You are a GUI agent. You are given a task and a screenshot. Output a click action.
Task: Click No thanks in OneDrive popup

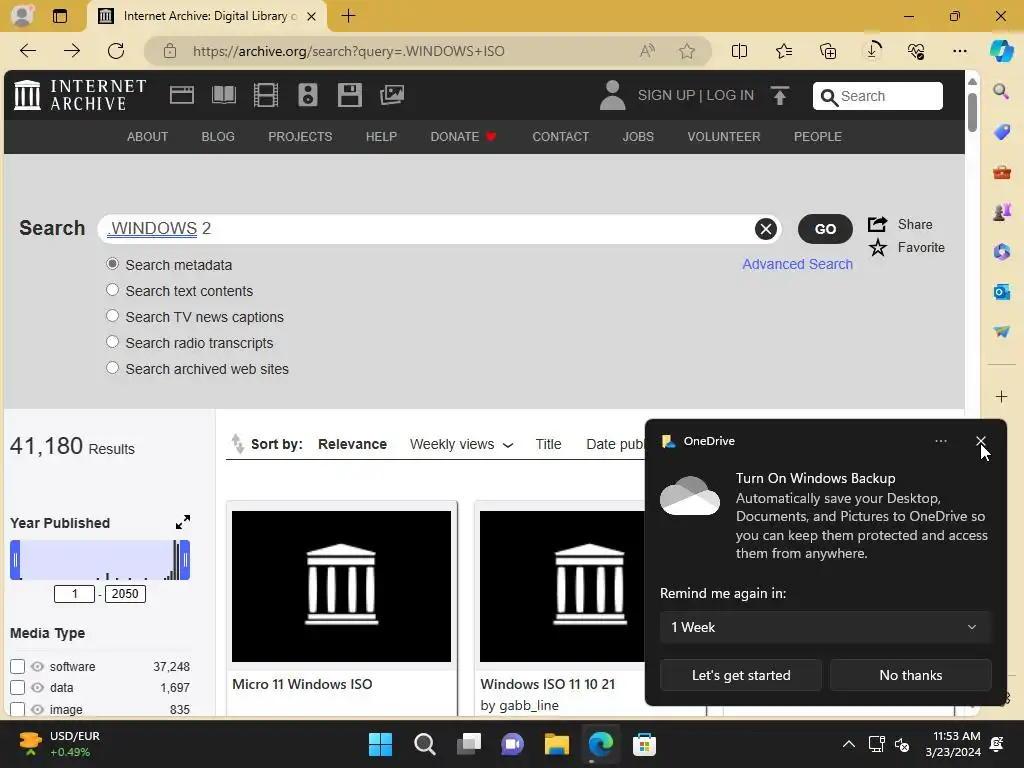point(910,675)
